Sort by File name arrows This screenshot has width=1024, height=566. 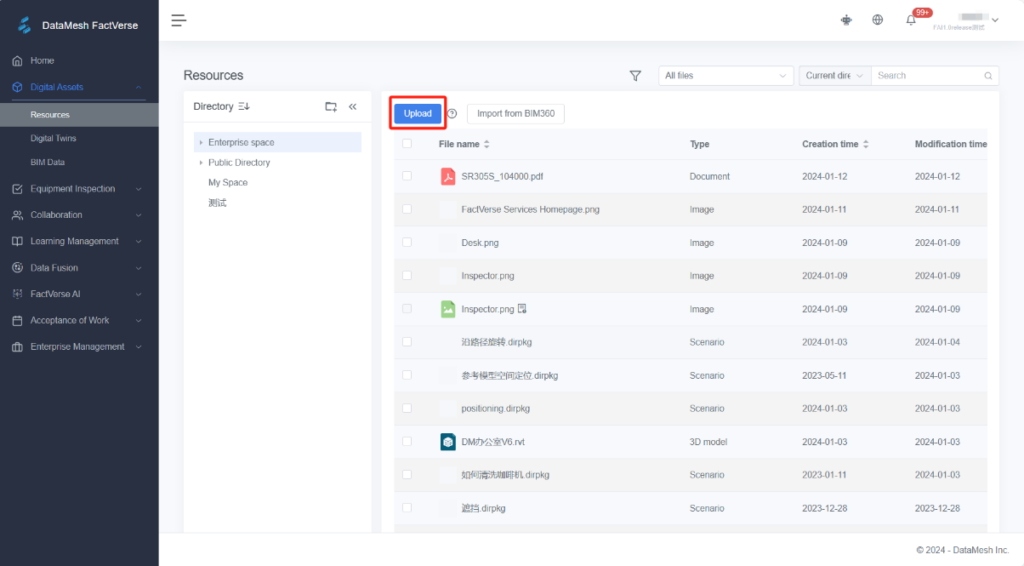[487, 144]
